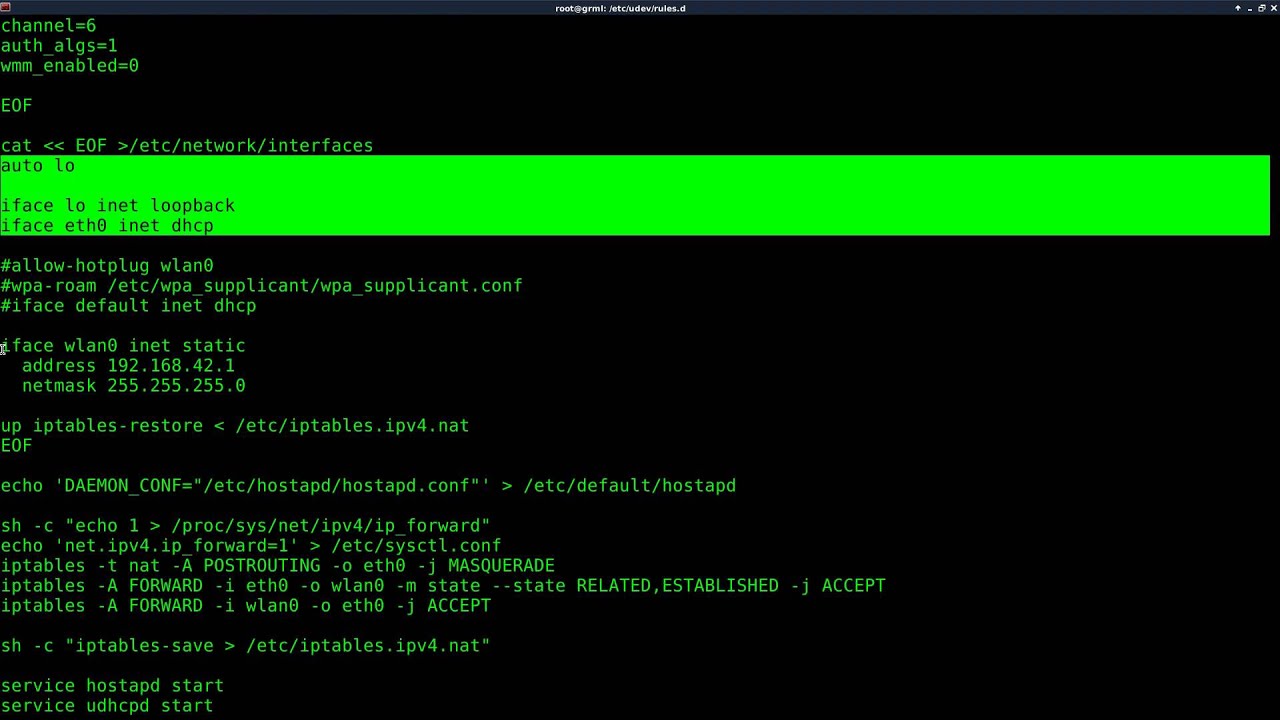1280x720 pixels.
Task: Click the highlighted "auto lo" line
Action: click(x=38, y=166)
